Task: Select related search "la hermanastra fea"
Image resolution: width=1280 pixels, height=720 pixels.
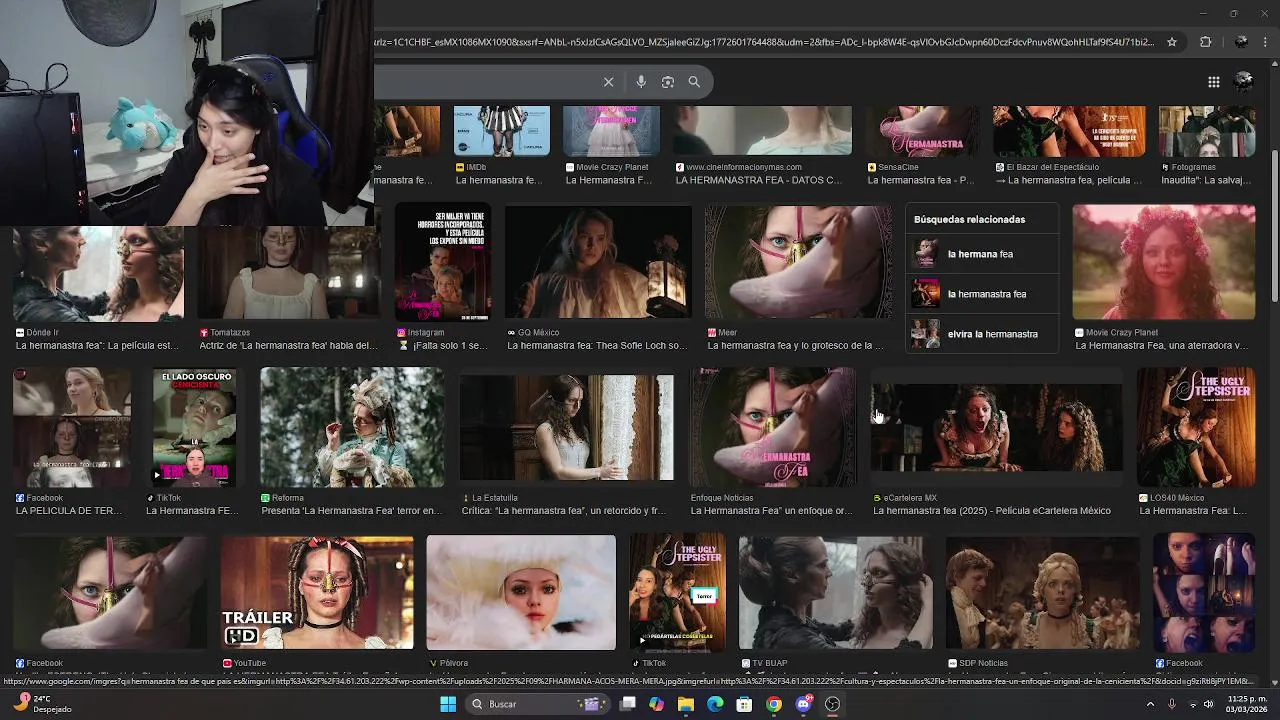Action: pos(981,294)
